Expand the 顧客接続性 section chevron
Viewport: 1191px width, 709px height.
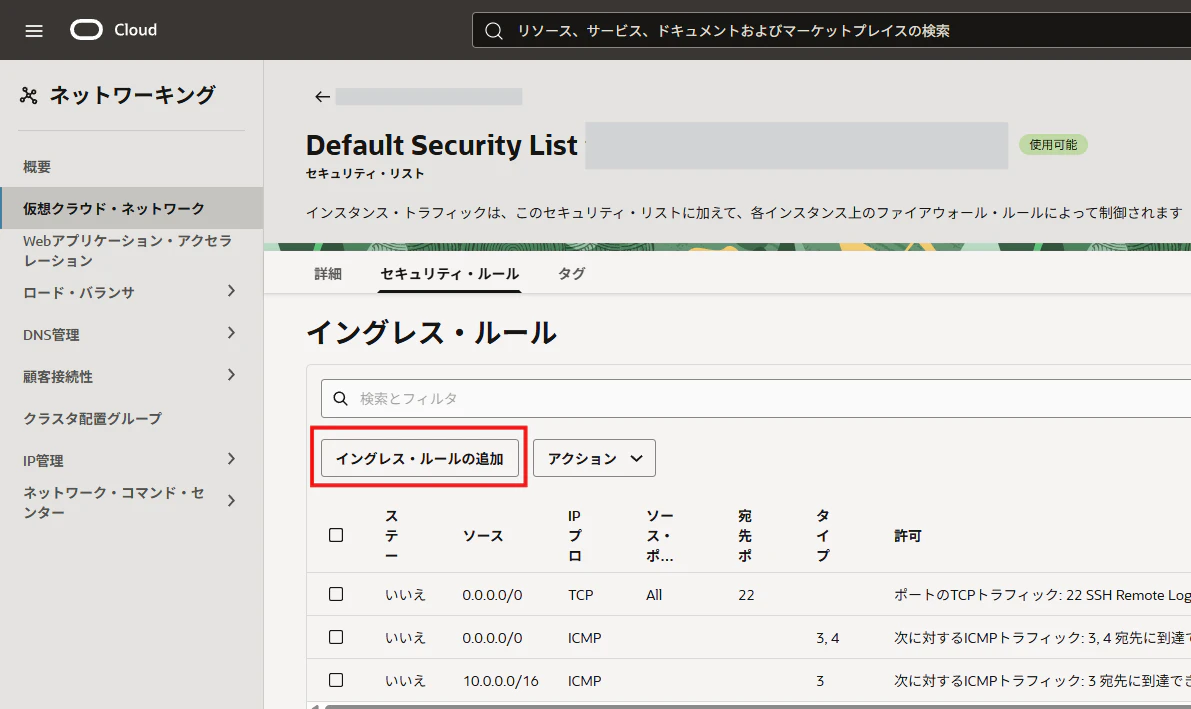coord(232,375)
